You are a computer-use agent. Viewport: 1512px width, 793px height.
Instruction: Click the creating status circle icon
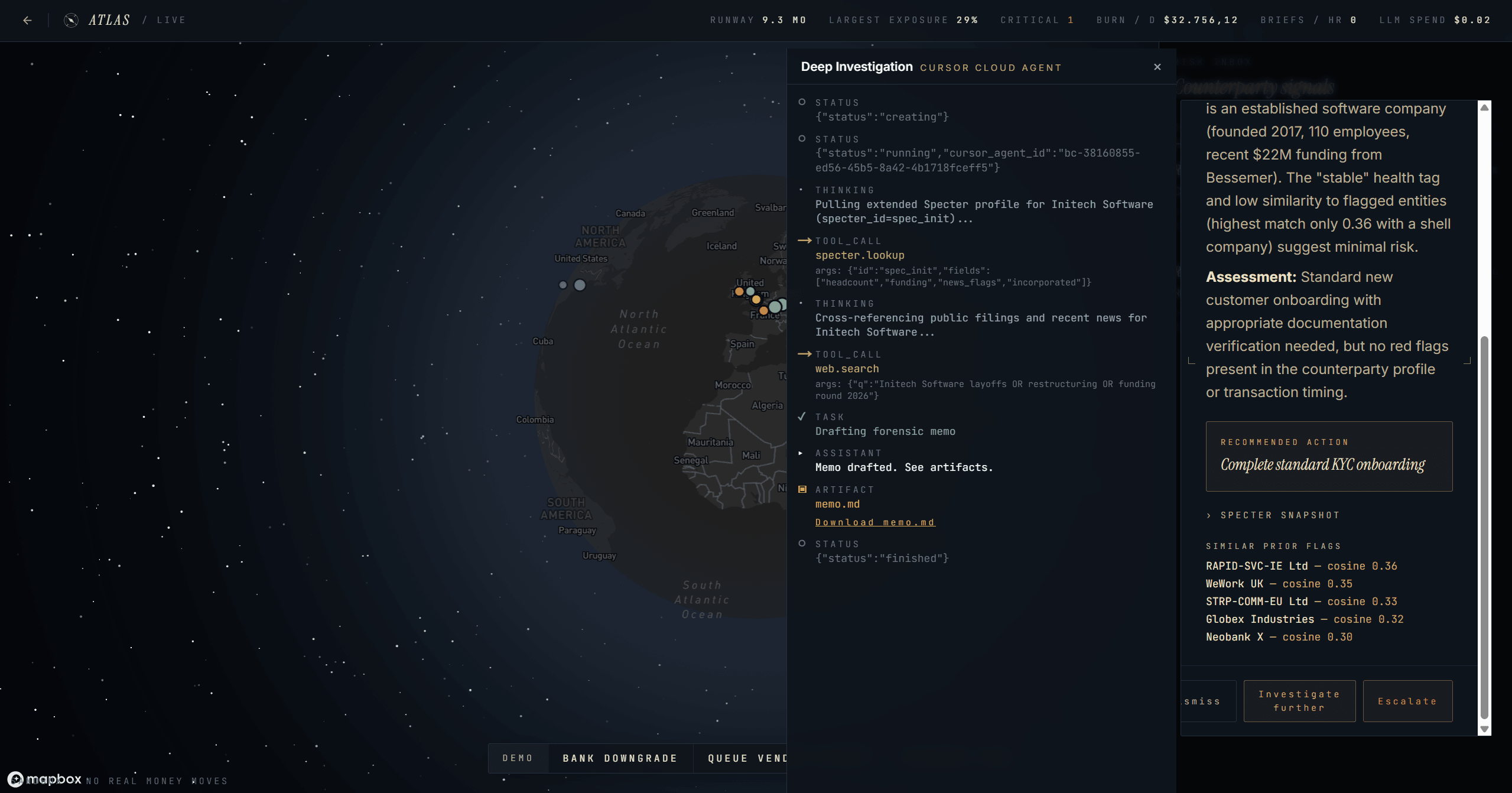[x=802, y=102]
